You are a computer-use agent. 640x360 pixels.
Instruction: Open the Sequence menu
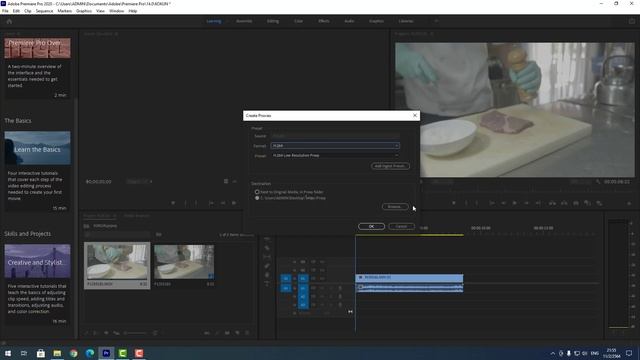click(x=44, y=11)
